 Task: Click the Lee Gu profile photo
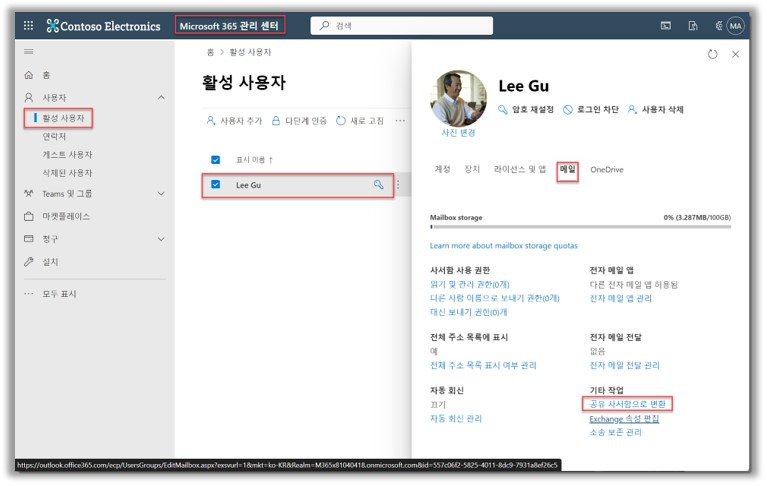click(x=458, y=98)
